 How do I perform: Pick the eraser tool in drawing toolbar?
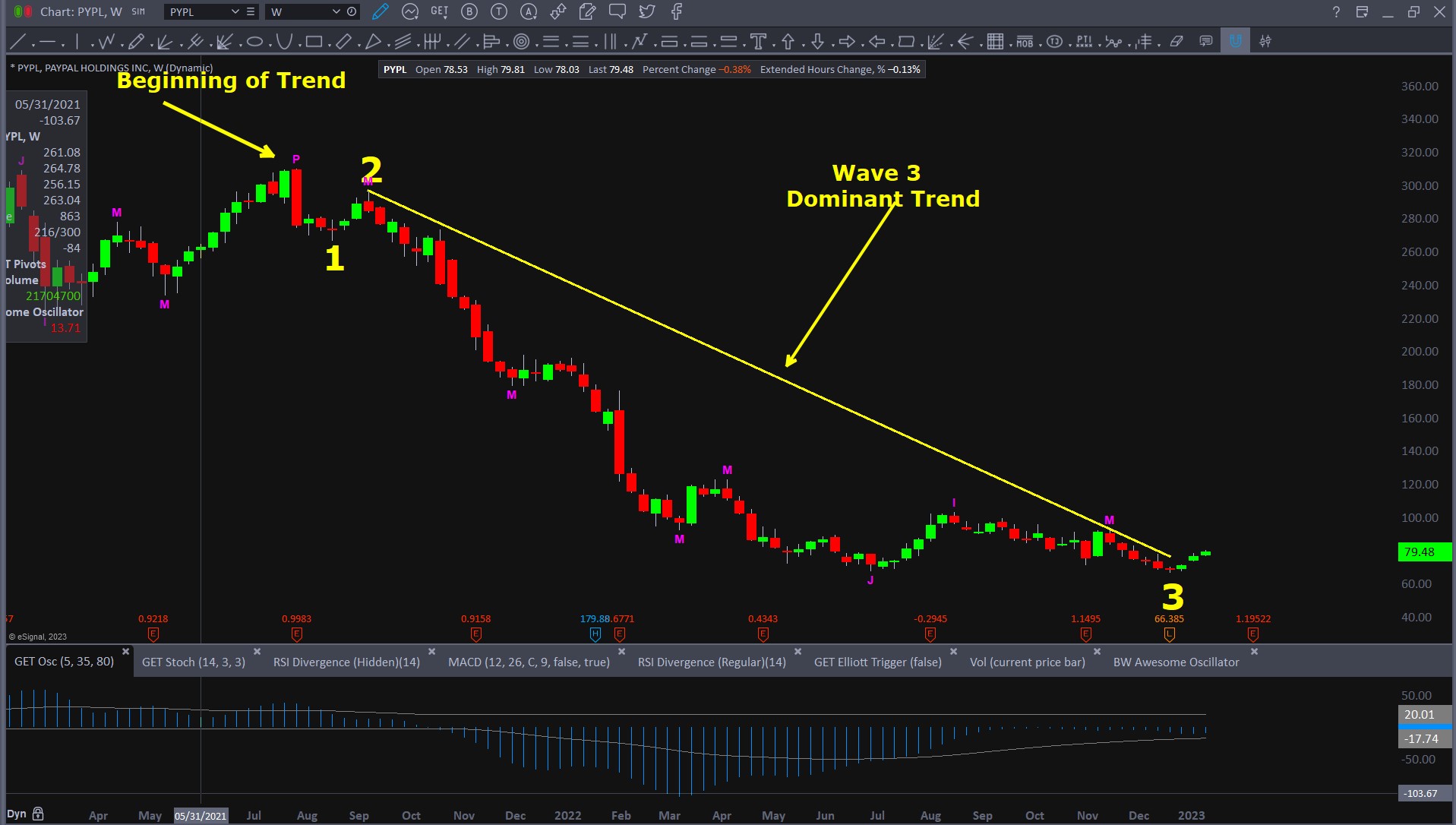[x=1176, y=42]
